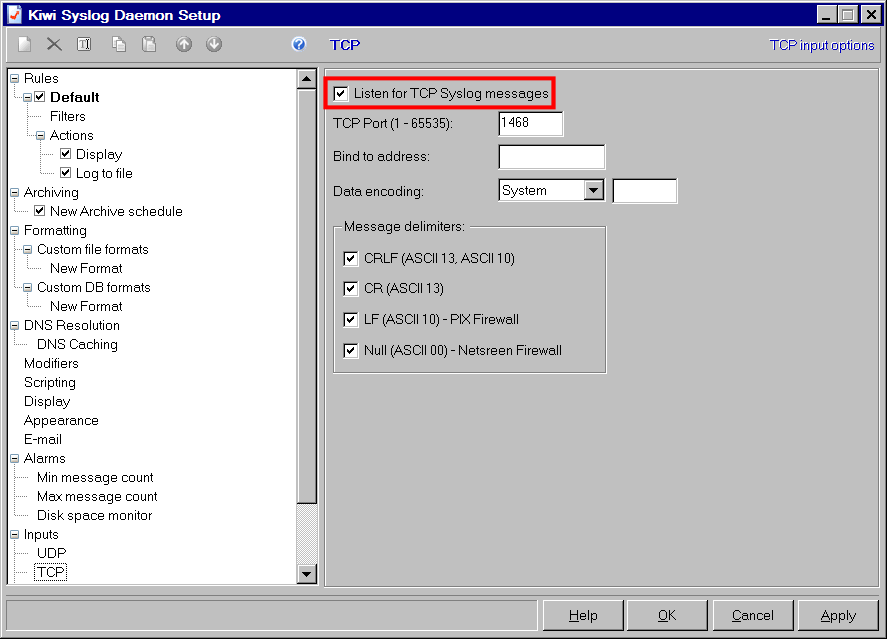The height and width of the screenshot is (639, 887).
Task: Click the Bind to address field
Action: [x=552, y=157]
